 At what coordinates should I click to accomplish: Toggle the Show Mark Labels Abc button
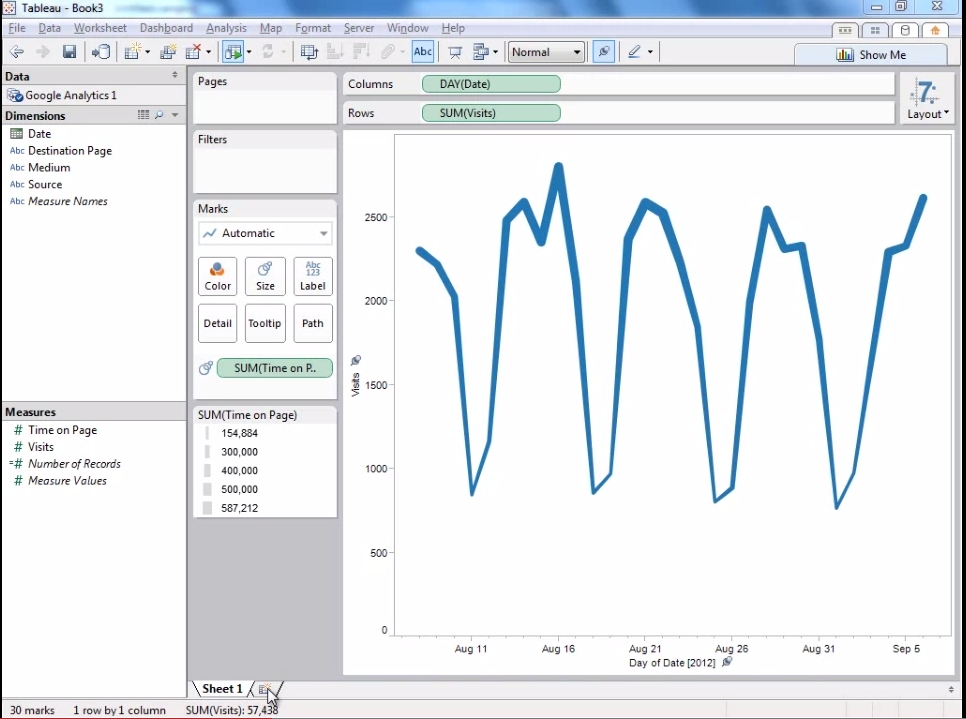423,52
